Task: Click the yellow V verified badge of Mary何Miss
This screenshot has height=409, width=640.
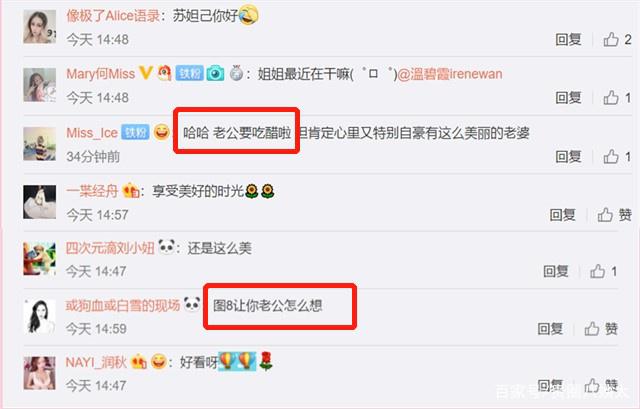Action: pos(145,73)
